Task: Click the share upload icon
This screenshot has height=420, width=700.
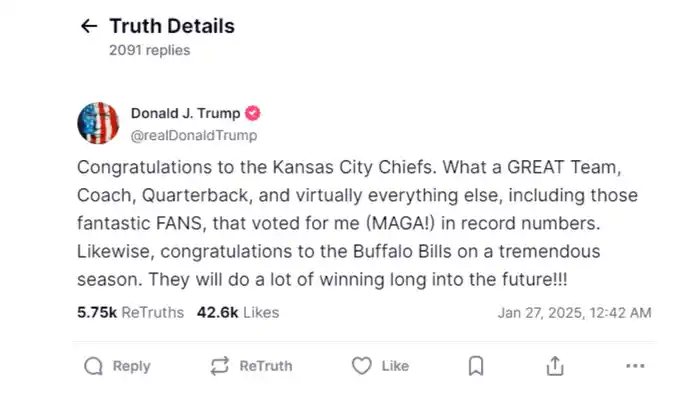Action: pos(556,366)
